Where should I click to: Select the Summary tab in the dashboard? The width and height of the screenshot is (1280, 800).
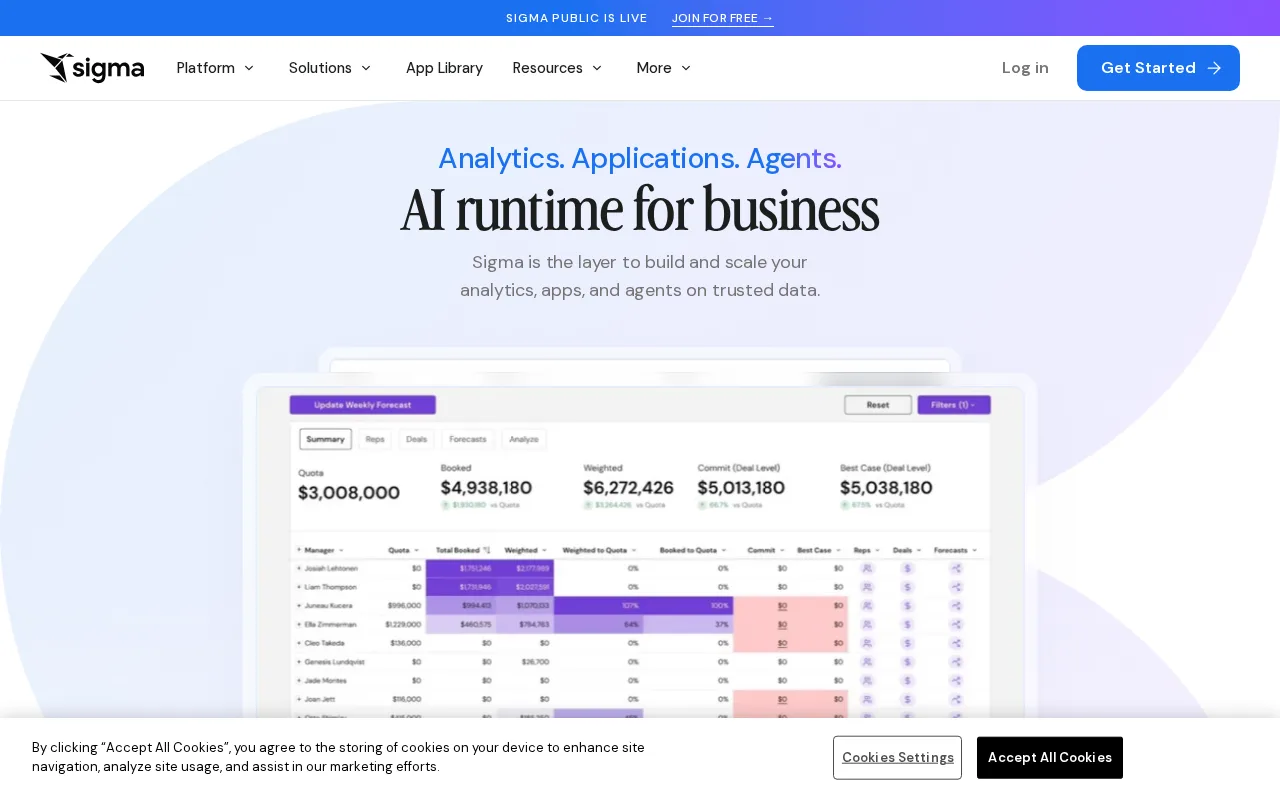pos(326,439)
